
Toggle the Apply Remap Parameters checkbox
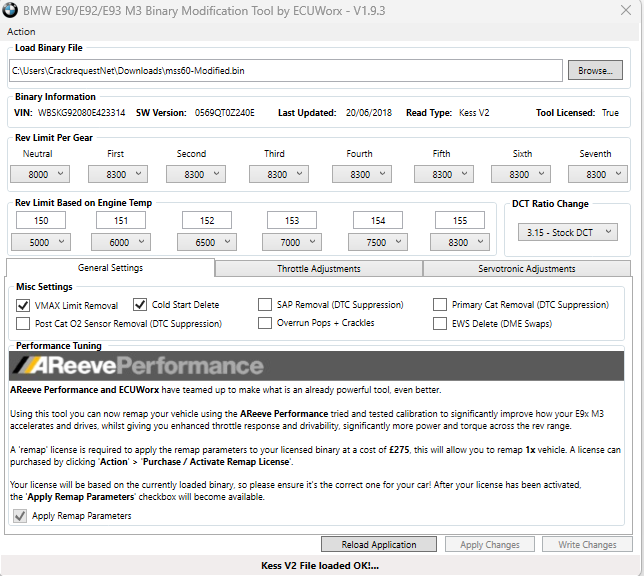click(x=20, y=516)
